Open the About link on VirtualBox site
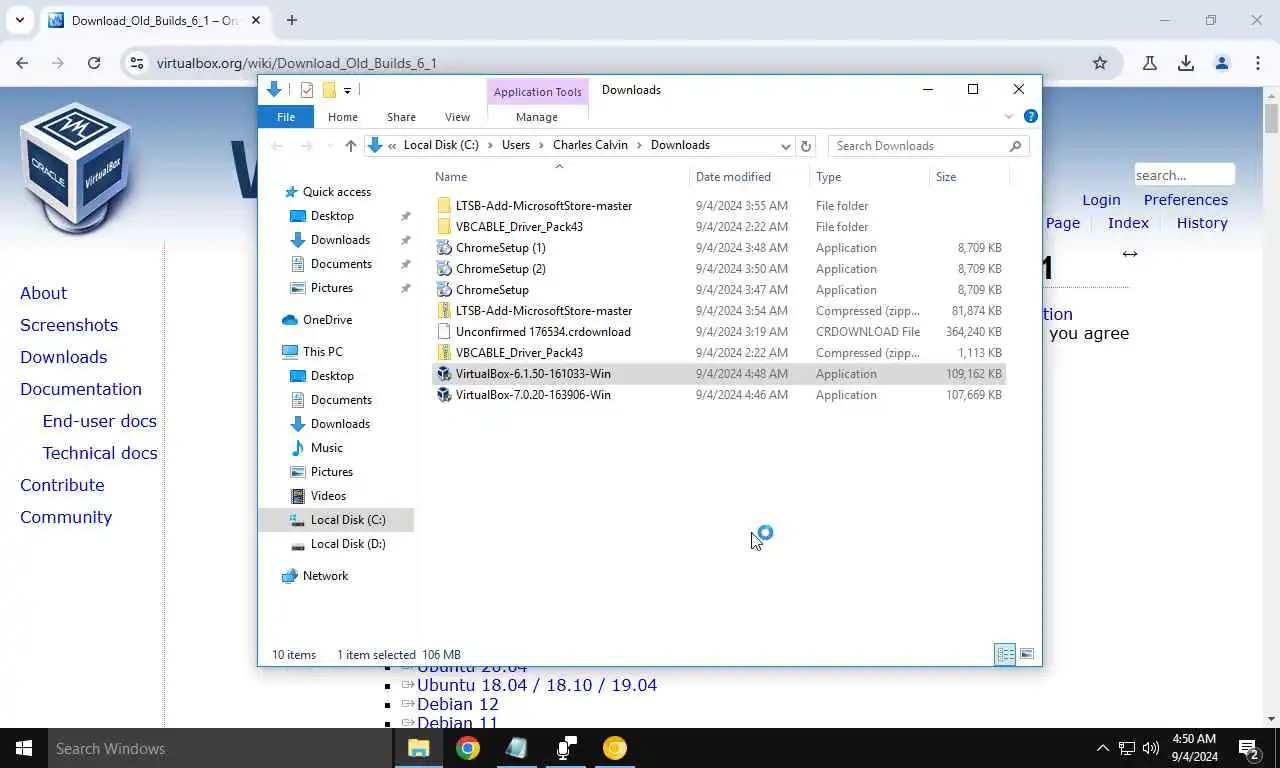This screenshot has width=1280, height=768. point(43,293)
